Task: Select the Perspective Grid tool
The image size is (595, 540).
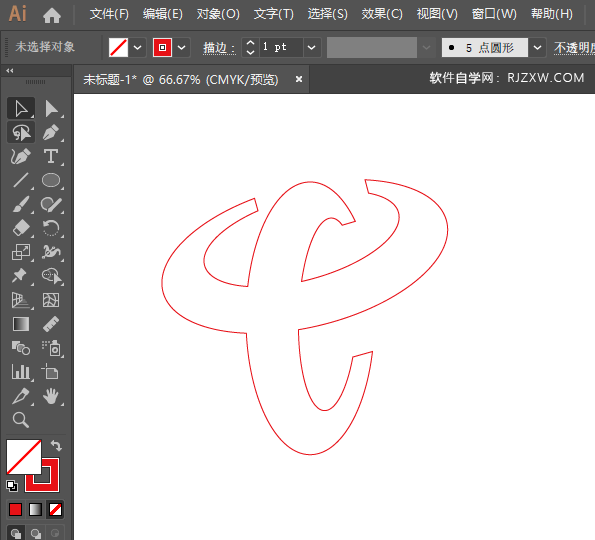Action: [21, 300]
